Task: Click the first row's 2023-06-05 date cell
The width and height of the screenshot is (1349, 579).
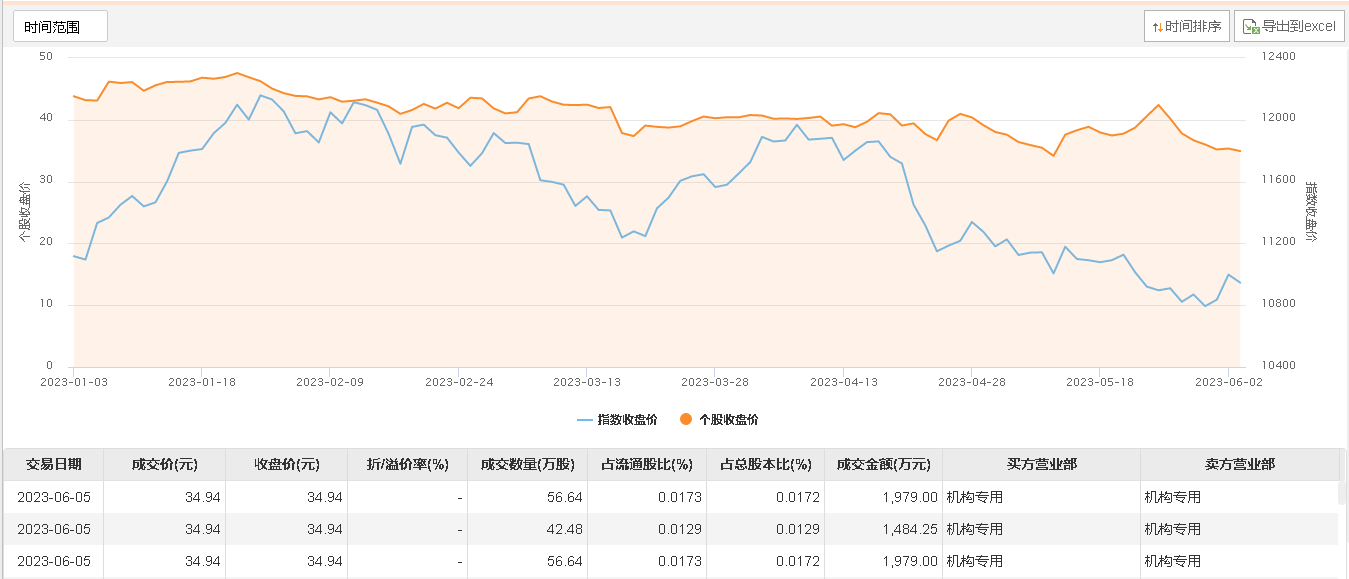Action: coord(54,497)
